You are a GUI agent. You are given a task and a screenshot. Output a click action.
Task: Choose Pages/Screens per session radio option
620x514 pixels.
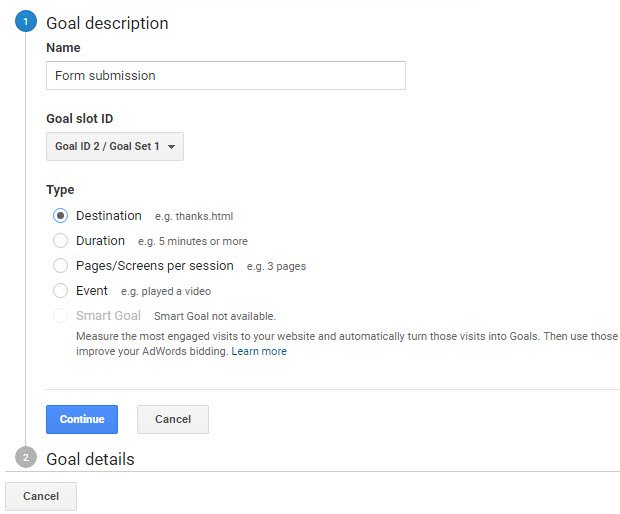(x=60, y=266)
